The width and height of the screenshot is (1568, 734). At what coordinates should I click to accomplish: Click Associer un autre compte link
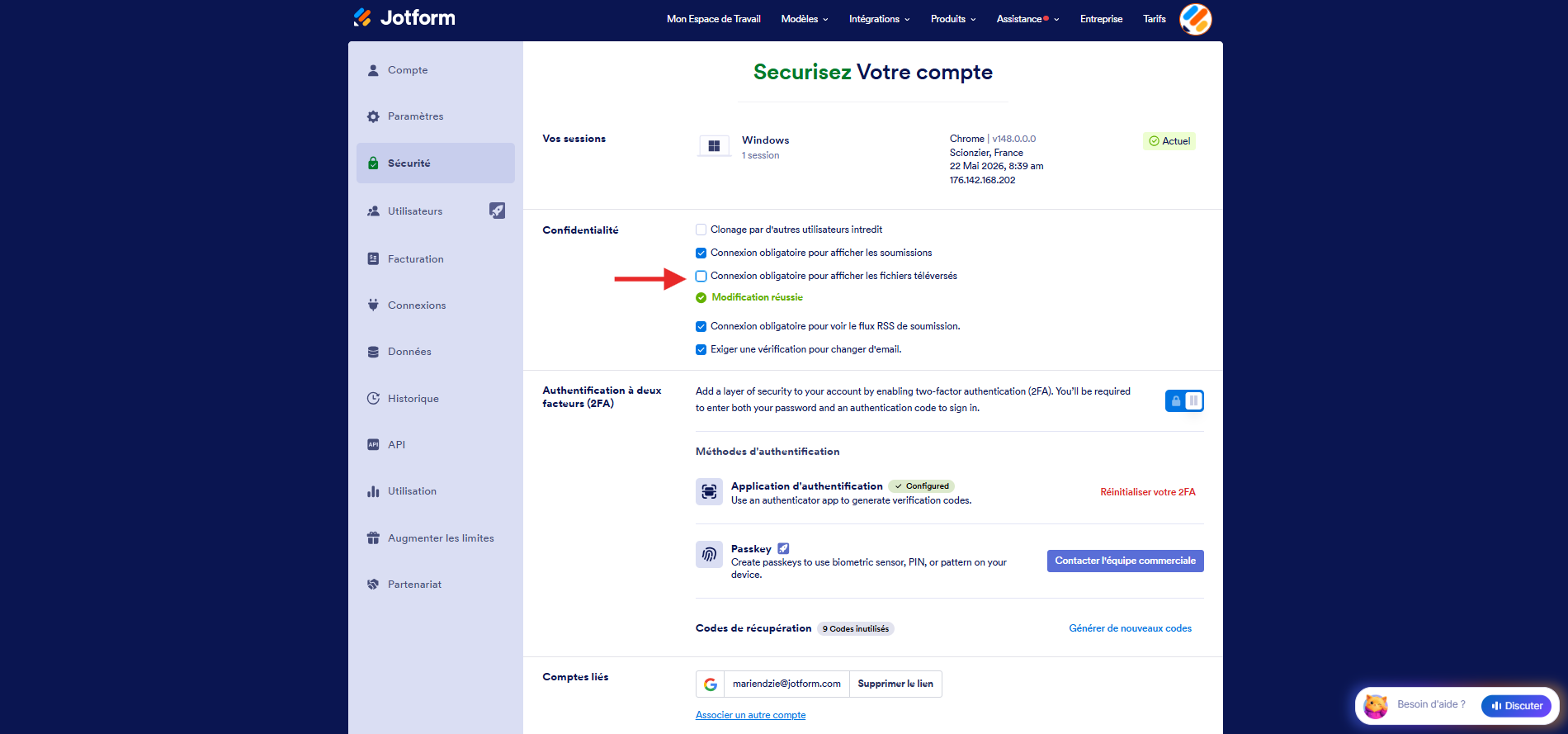coord(750,715)
